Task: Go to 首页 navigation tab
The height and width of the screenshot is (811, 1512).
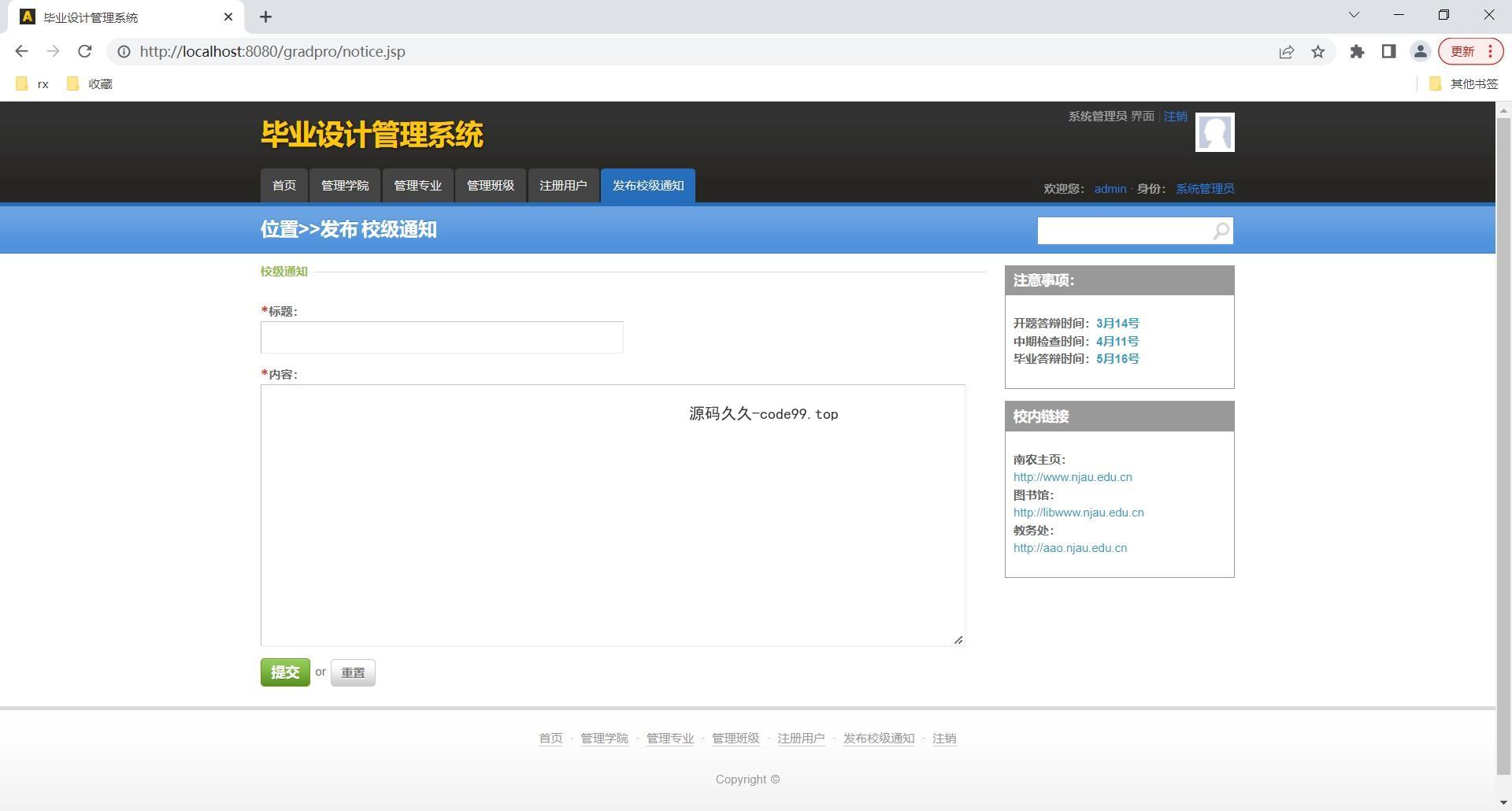Action: [284, 186]
